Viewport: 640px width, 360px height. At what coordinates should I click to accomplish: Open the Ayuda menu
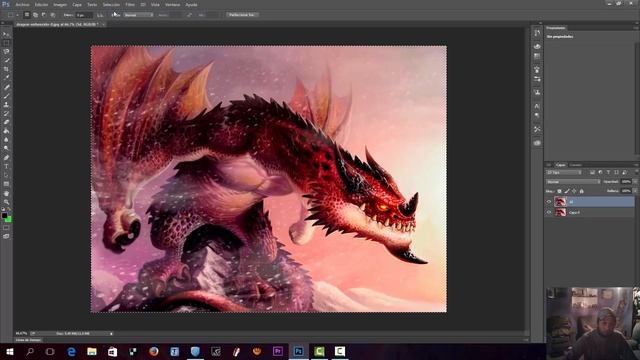tap(191, 4)
